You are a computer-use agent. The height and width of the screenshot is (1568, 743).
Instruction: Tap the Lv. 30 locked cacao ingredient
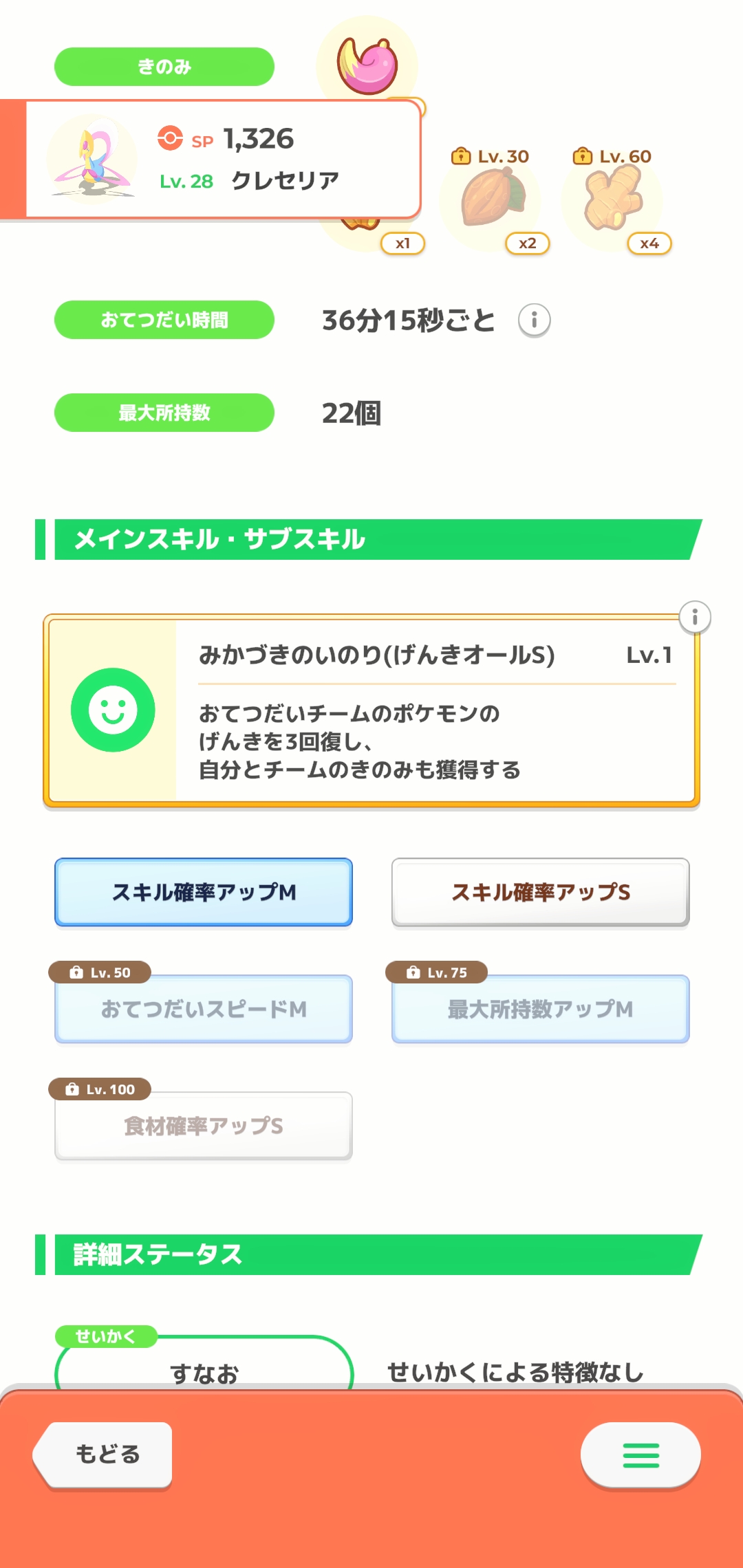pos(491,200)
